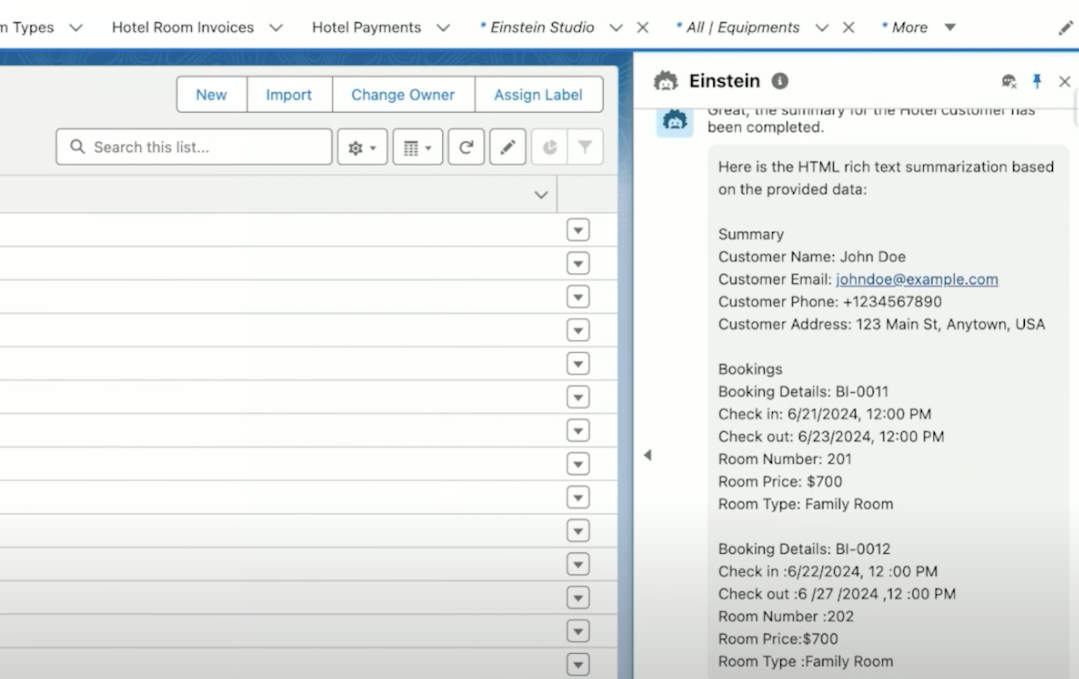Viewport: 1079px width, 679px height.
Task: Toggle the pin on the Einstein panel
Action: point(1038,81)
